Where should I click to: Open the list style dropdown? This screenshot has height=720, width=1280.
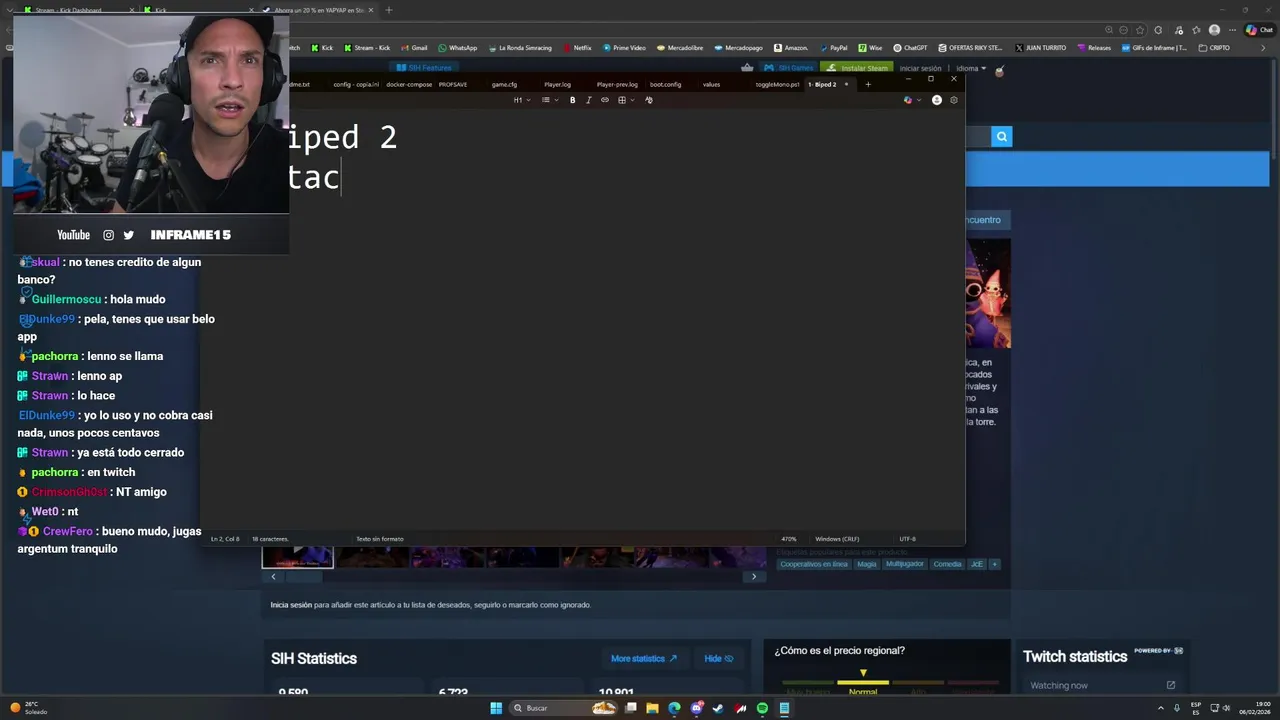pos(548,100)
